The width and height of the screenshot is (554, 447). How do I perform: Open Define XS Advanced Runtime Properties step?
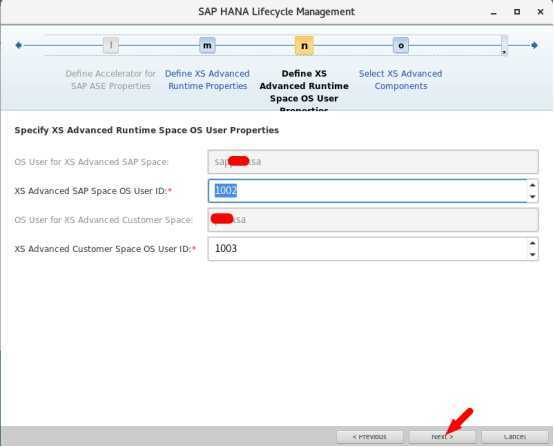point(207,80)
